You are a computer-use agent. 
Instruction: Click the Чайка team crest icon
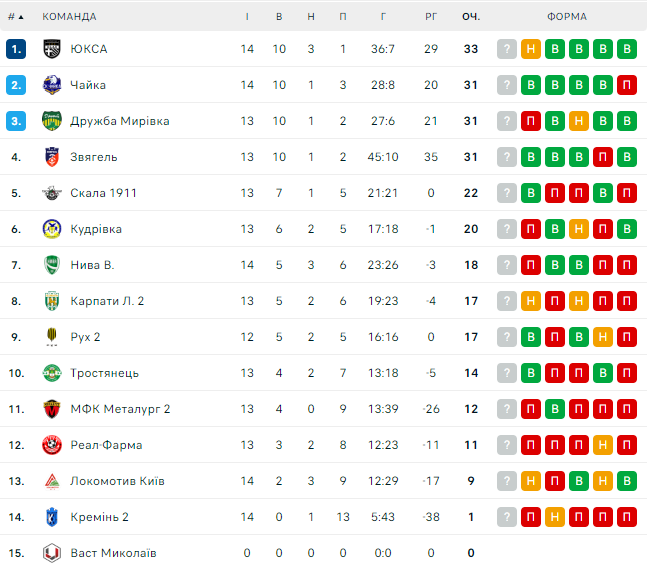(53, 85)
